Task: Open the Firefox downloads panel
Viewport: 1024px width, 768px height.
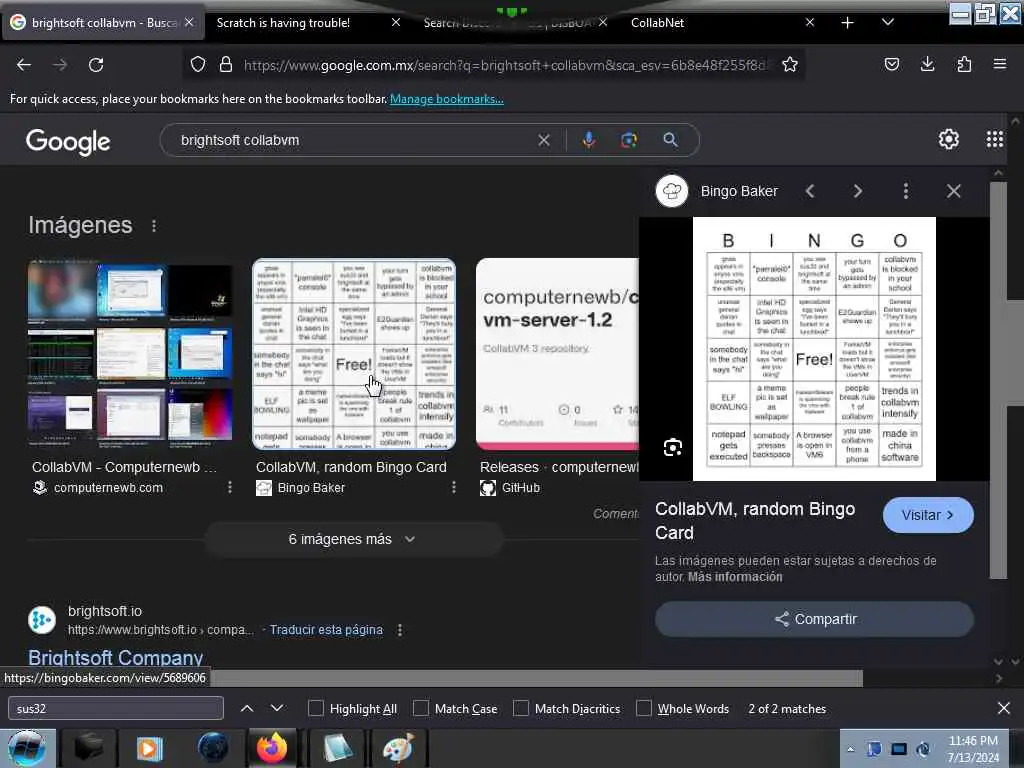Action: click(927, 64)
